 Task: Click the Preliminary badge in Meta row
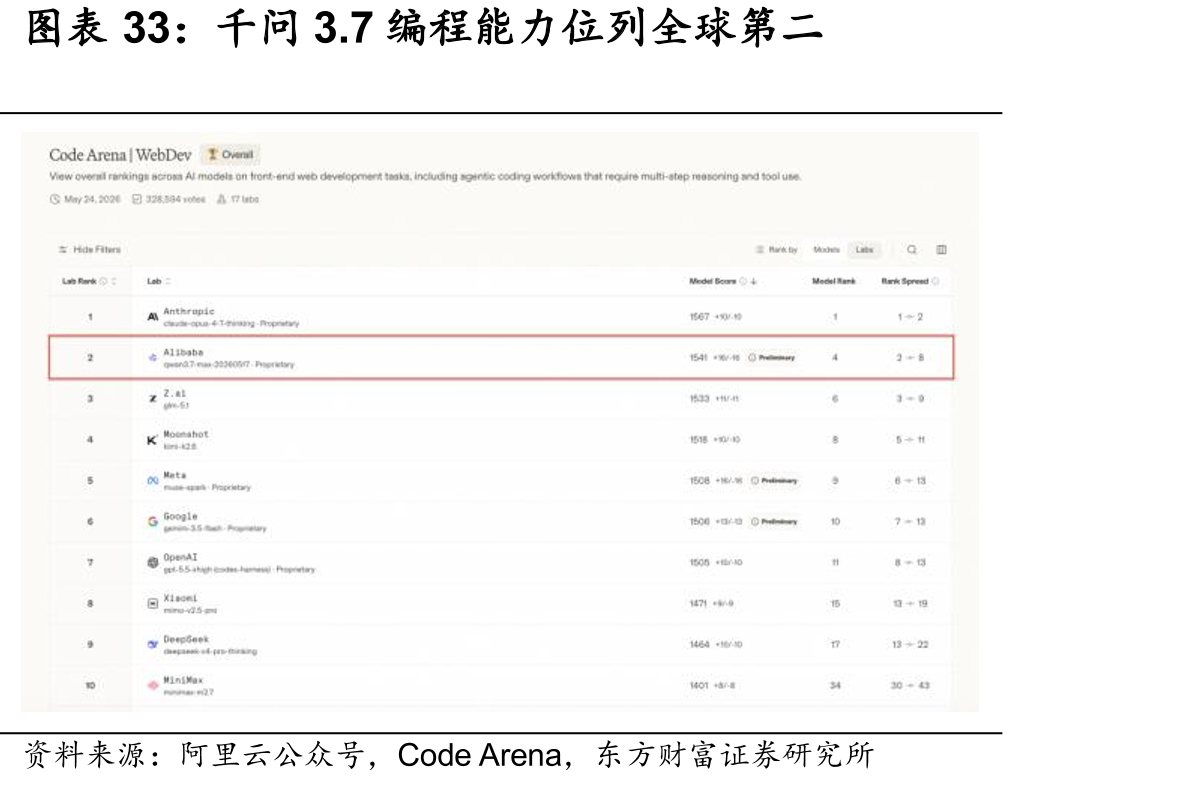[x=775, y=480]
